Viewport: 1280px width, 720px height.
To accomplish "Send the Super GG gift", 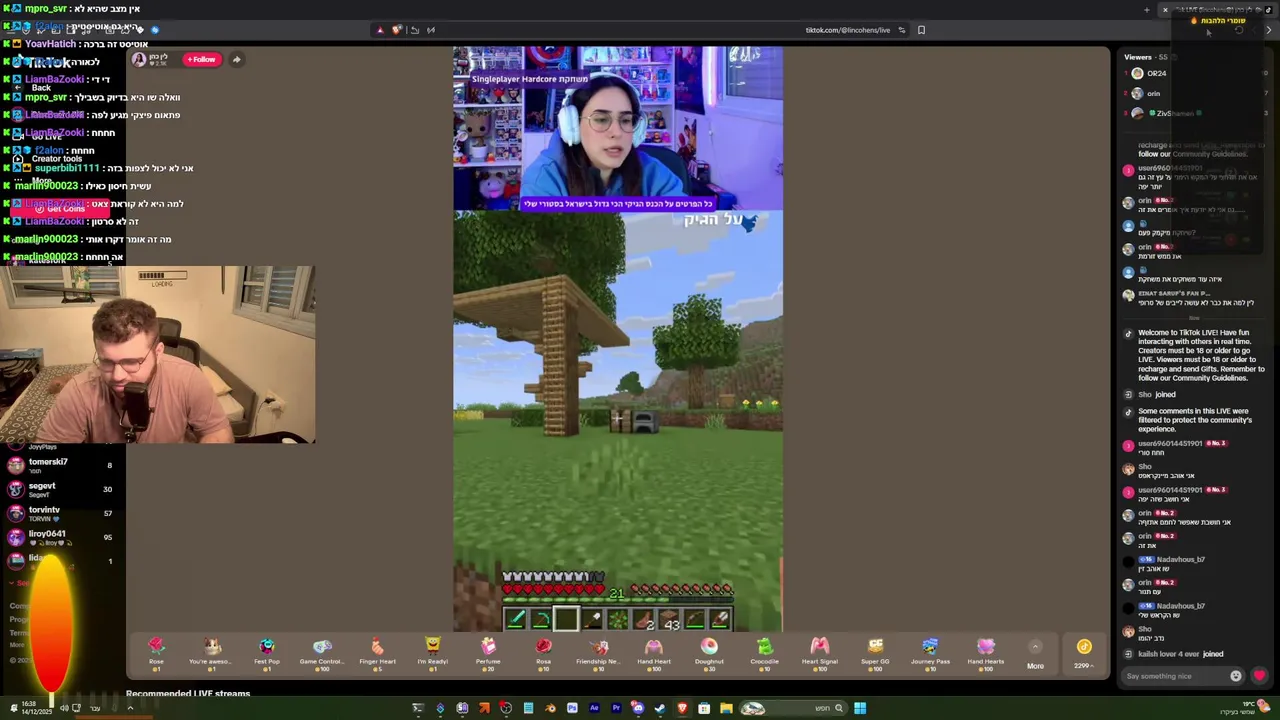I will point(875,653).
